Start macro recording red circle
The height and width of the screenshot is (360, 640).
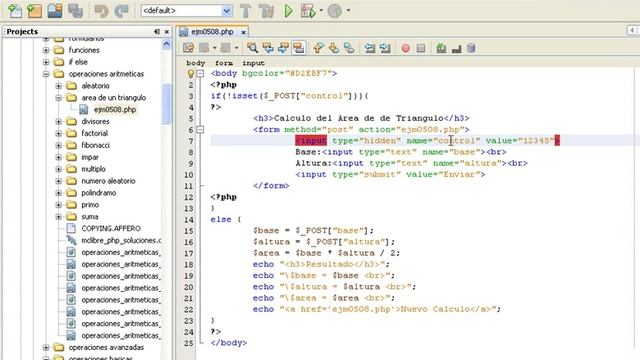tap(405, 48)
